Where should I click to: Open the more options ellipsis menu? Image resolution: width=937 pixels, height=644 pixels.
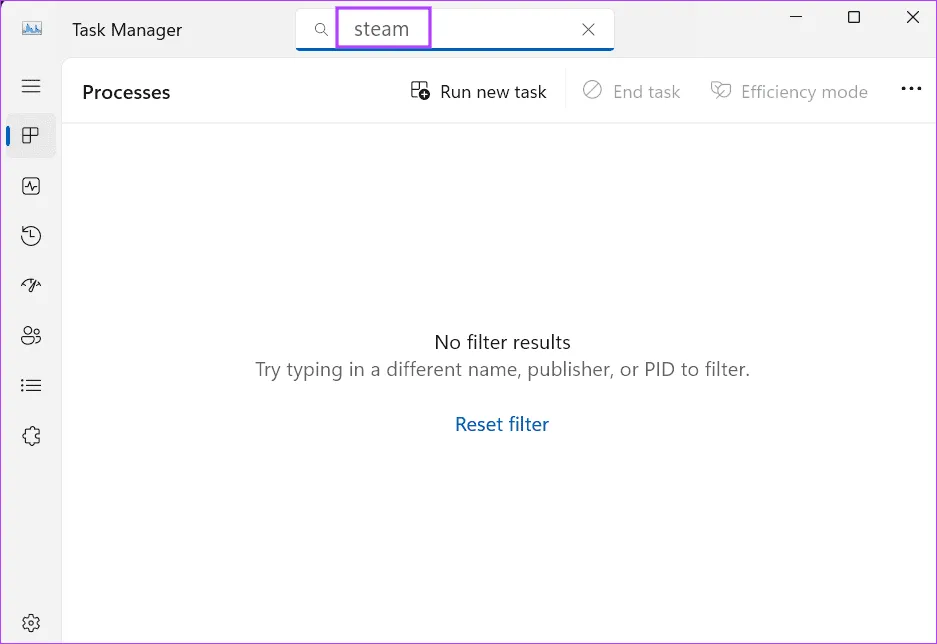coord(911,89)
